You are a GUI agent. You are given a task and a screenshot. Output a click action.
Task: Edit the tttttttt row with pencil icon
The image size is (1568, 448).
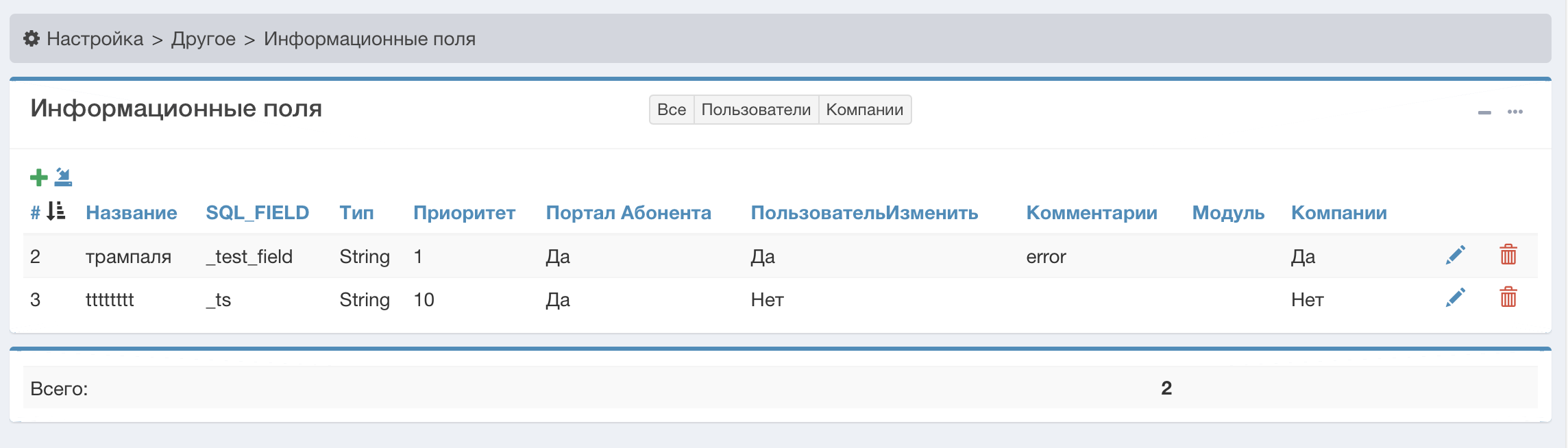(1455, 298)
